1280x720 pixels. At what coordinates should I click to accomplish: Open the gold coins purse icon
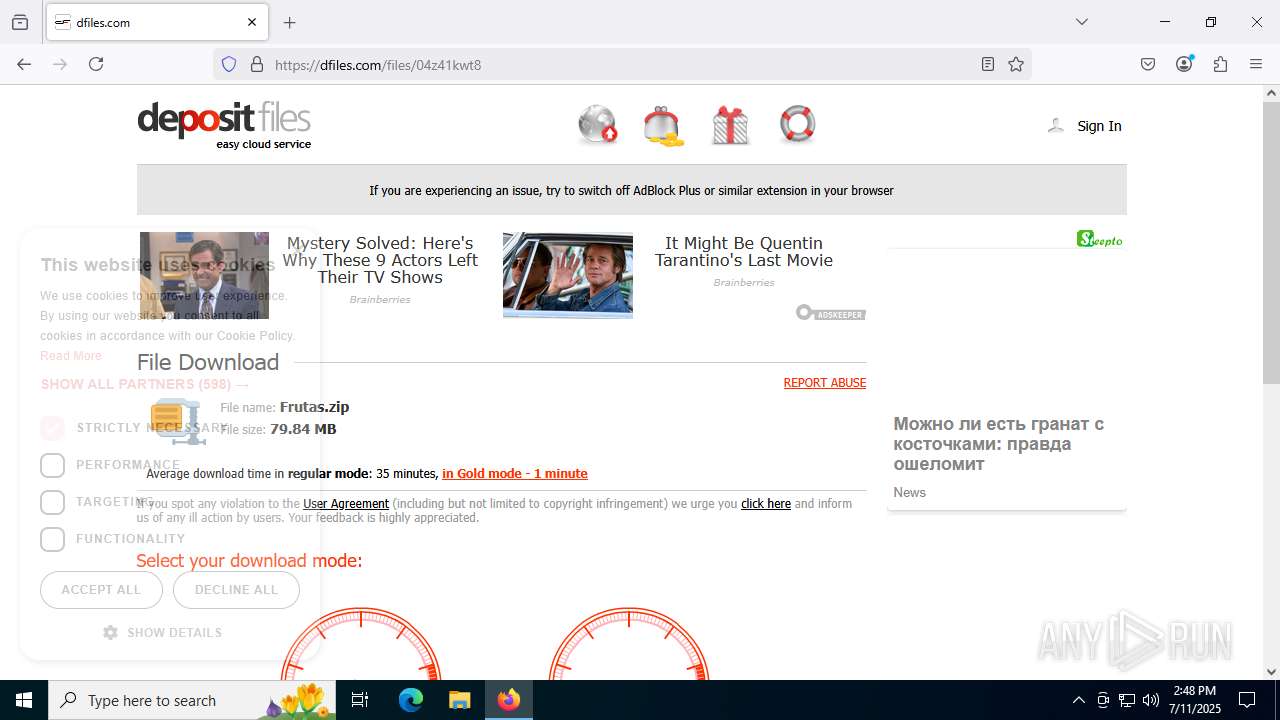(664, 126)
